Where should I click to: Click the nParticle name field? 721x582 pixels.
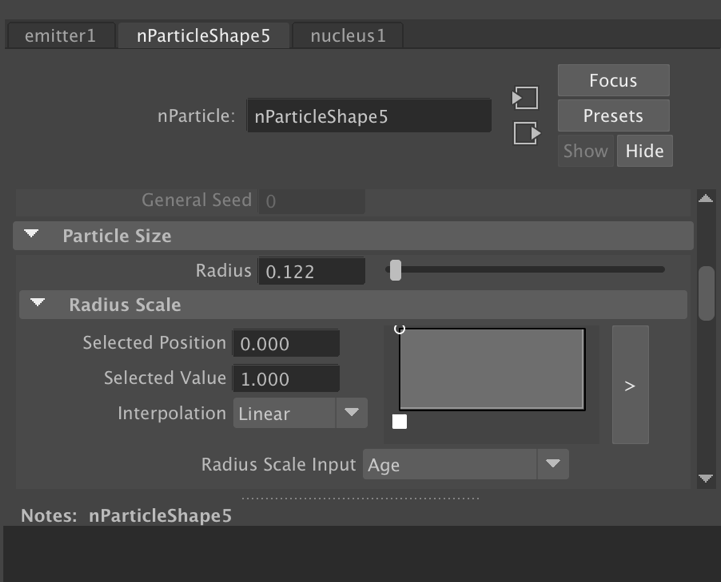(369, 116)
